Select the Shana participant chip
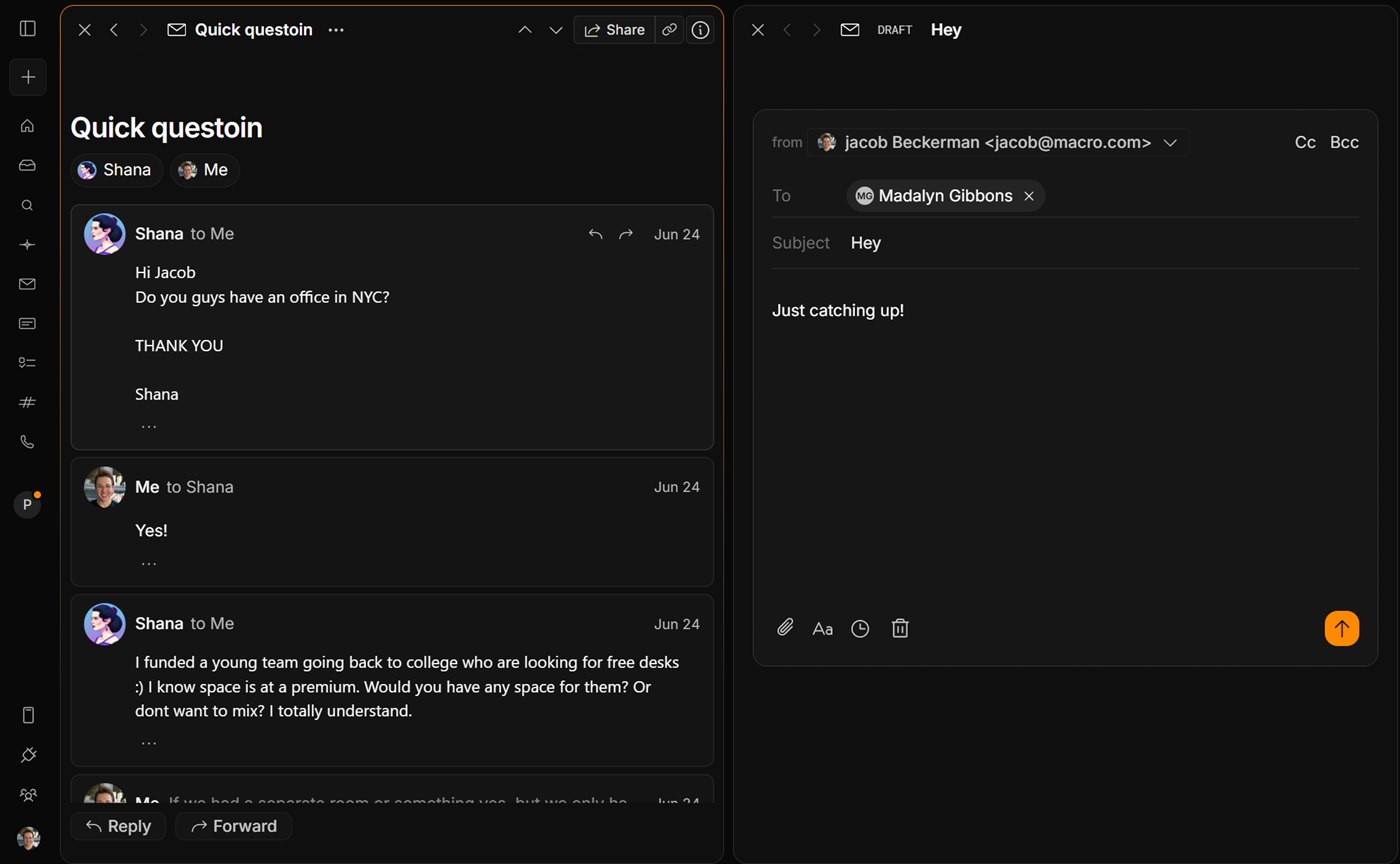This screenshot has width=1400, height=864. 116,170
